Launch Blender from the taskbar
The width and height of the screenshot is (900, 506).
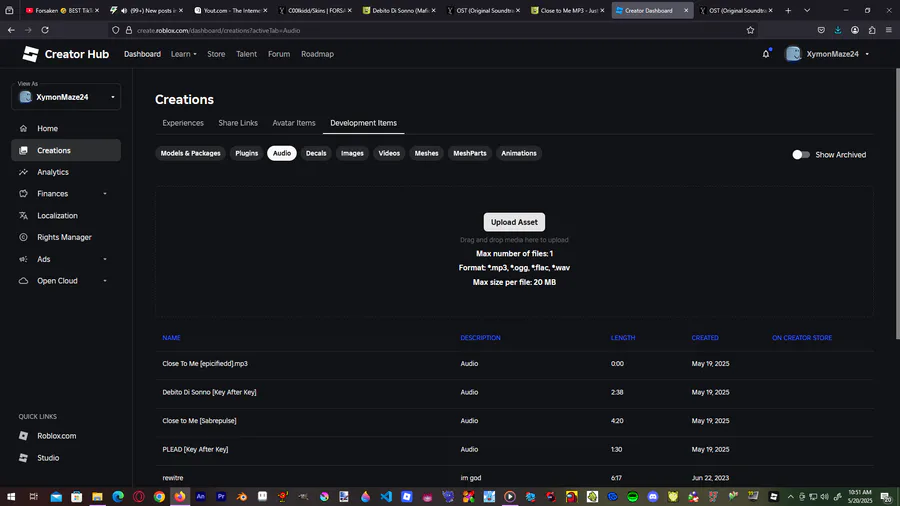coord(242,497)
